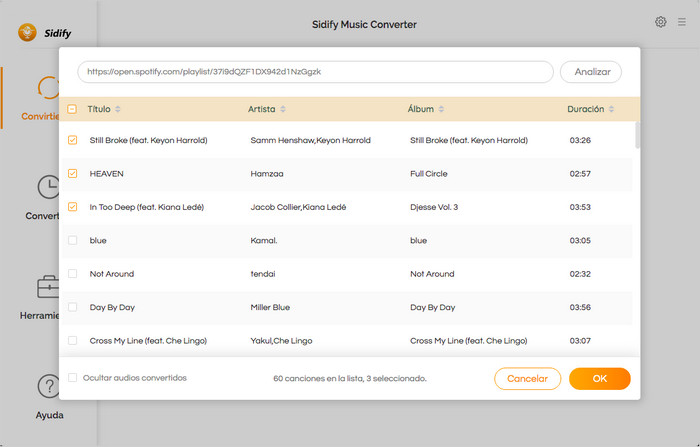Image resolution: width=700 pixels, height=447 pixels.
Task: Open the hamburger menu icon
Action: pos(682,22)
